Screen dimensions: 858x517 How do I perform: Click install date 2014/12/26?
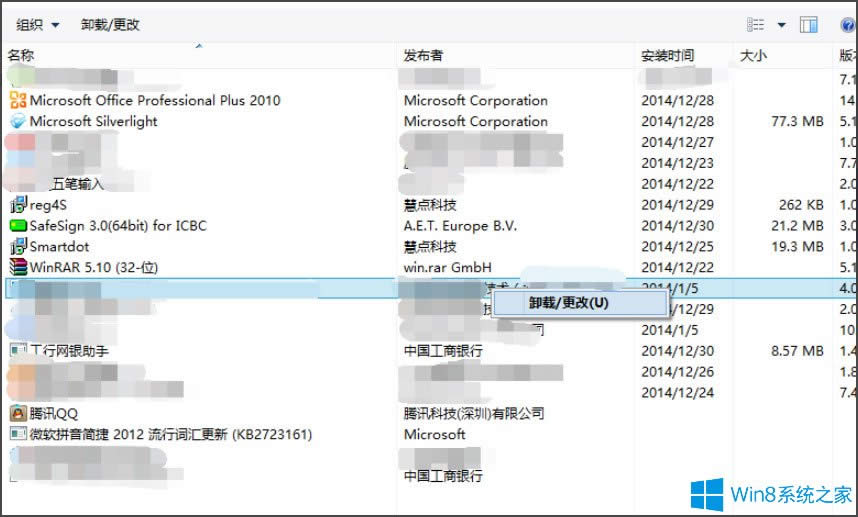pyautogui.click(x=677, y=371)
